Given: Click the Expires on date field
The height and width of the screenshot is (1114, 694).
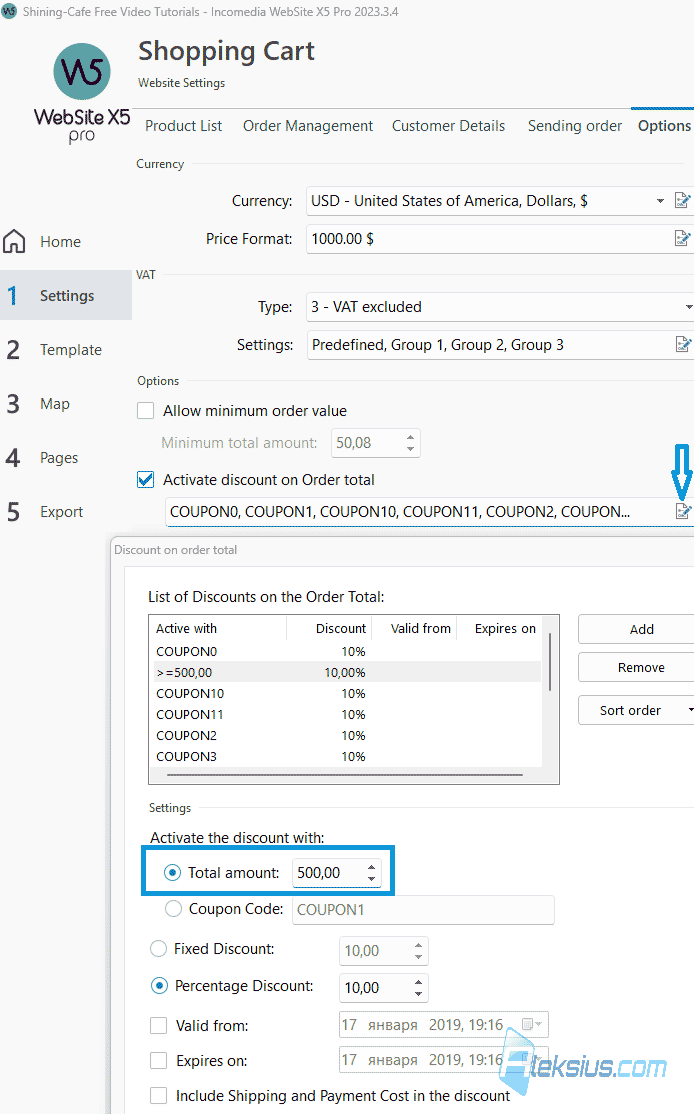Looking at the screenshot, I should pyautogui.click(x=444, y=1059).
